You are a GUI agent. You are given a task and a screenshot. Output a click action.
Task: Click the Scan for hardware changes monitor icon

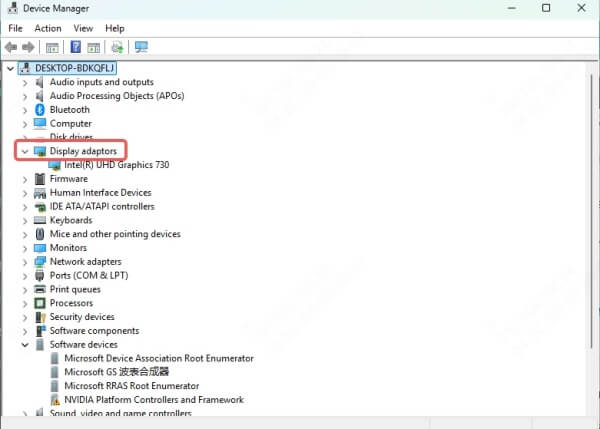click(141, 47)
